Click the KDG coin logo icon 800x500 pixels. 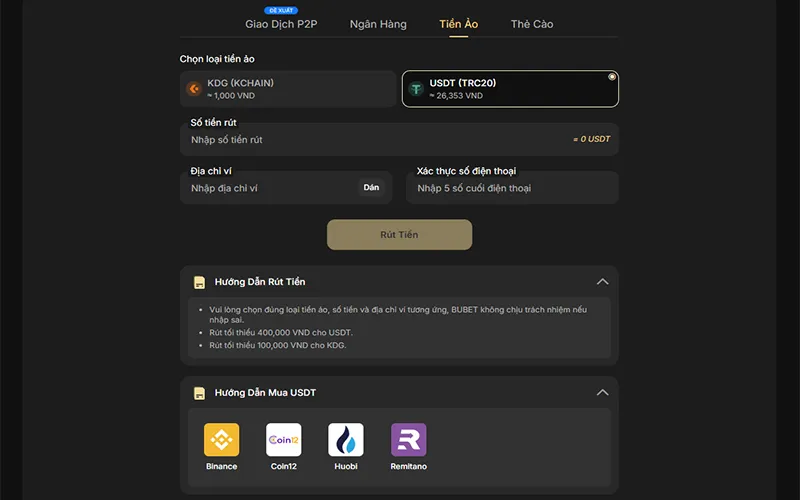[194, 89]
